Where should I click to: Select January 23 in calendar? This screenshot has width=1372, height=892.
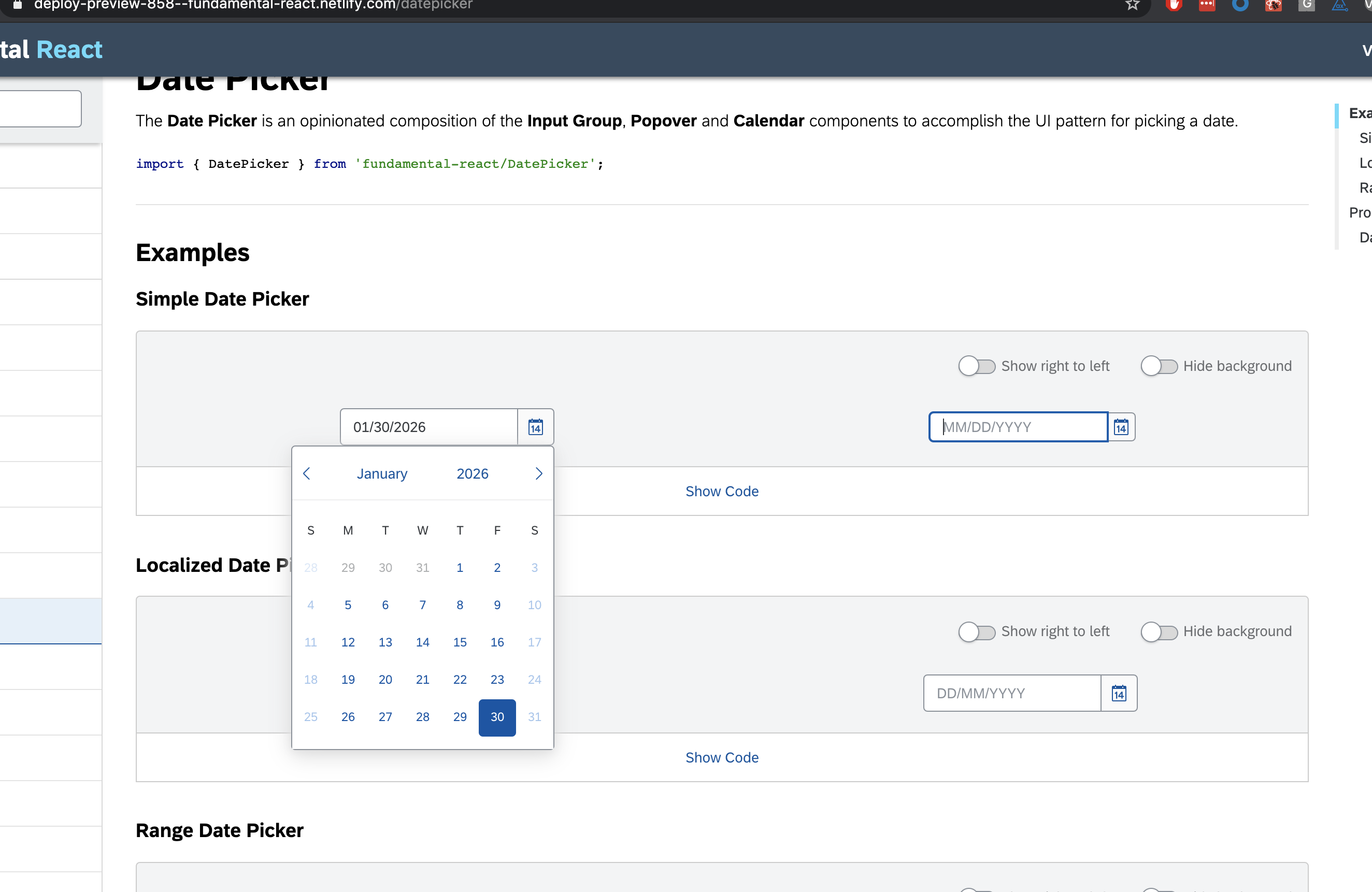point(497,680)
